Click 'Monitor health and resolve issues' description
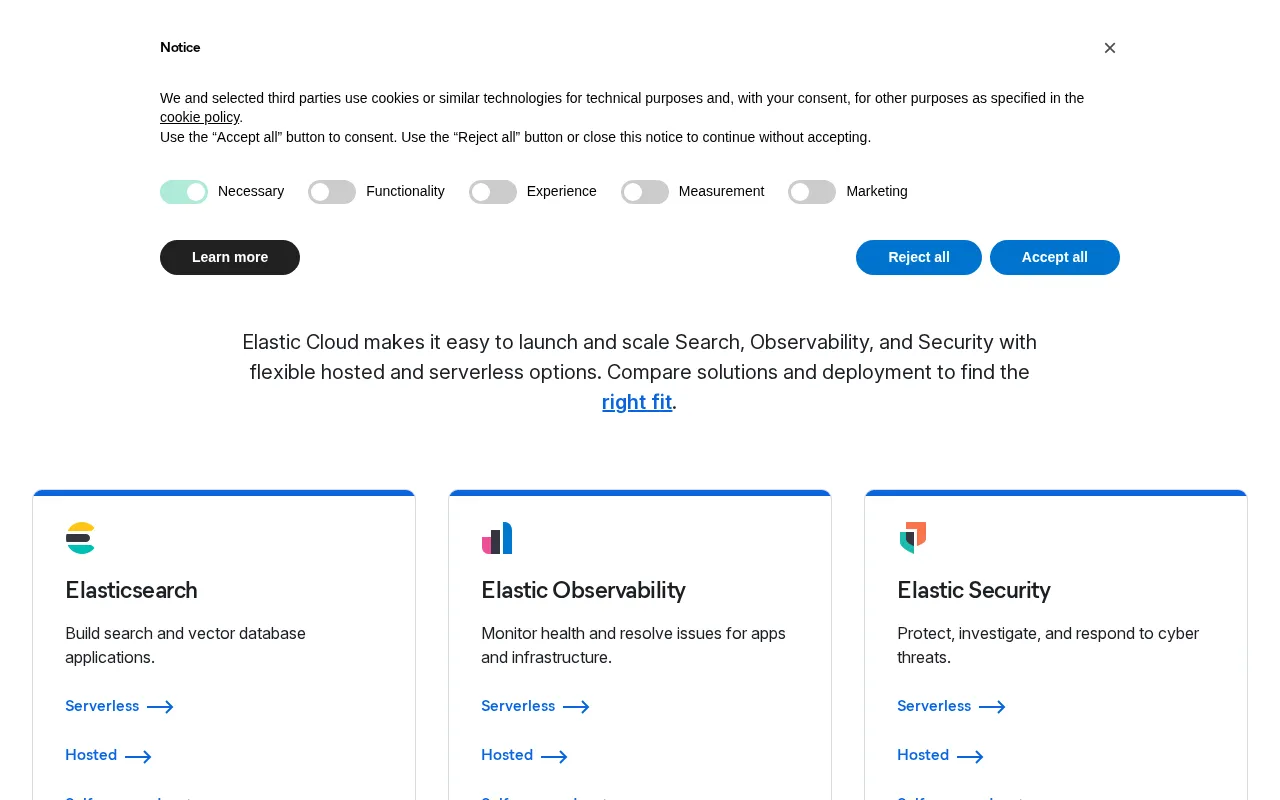 (x=633, y=645)
